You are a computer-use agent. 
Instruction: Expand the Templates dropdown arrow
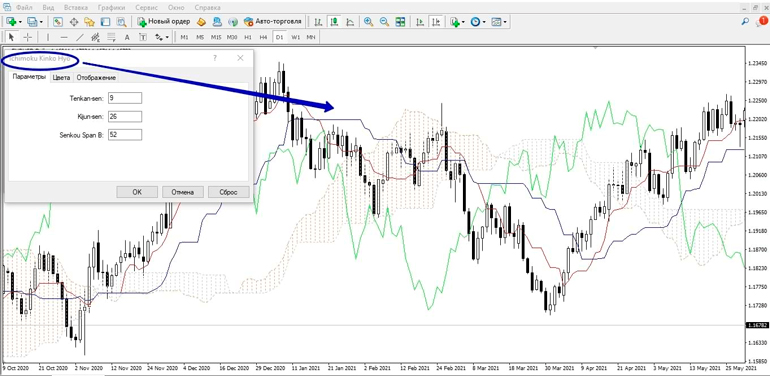505,22
